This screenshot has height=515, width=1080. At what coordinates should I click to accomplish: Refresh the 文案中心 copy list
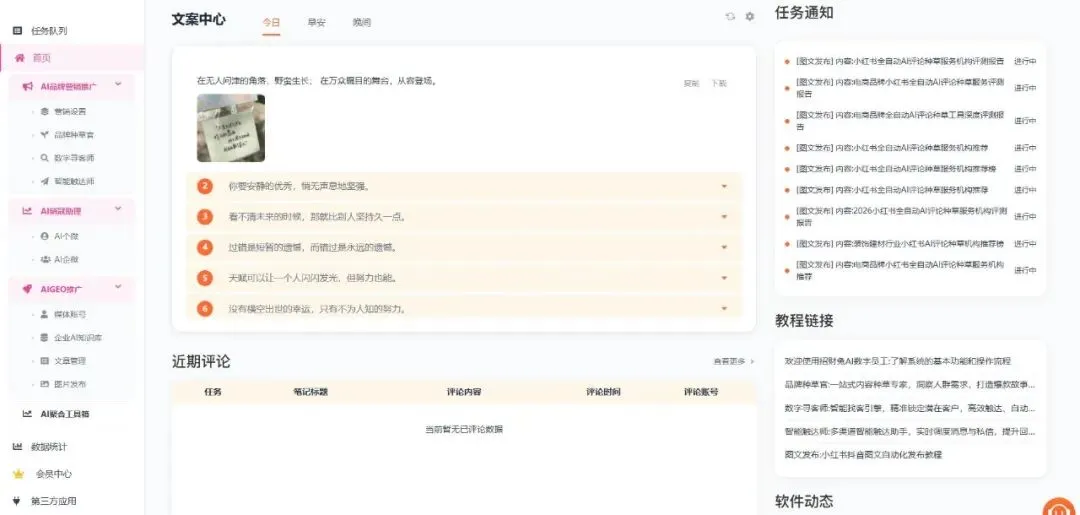tap(730, 17)
